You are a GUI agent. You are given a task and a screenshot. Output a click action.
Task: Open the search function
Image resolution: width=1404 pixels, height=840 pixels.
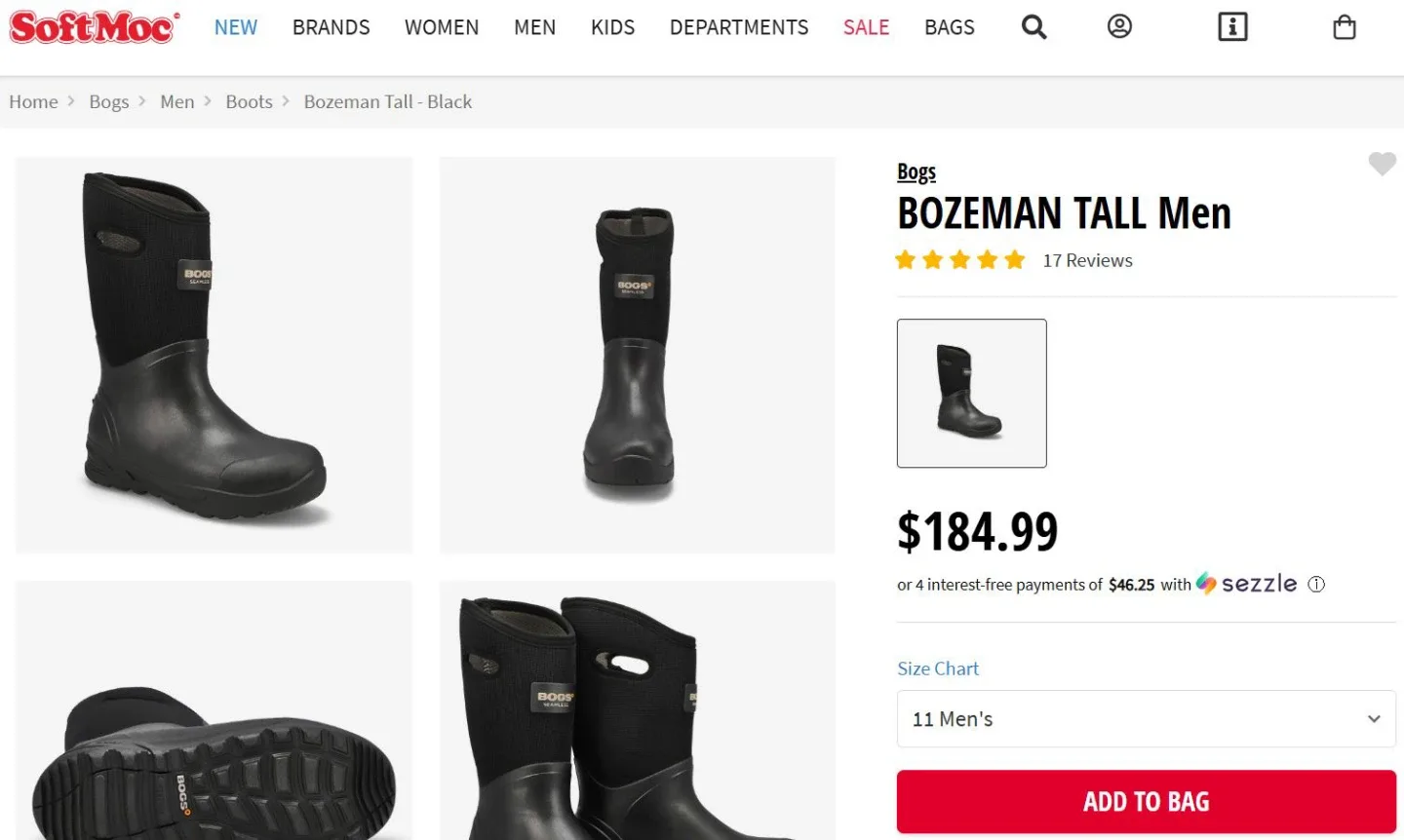pyautogui.click(x=1033, y=26)
